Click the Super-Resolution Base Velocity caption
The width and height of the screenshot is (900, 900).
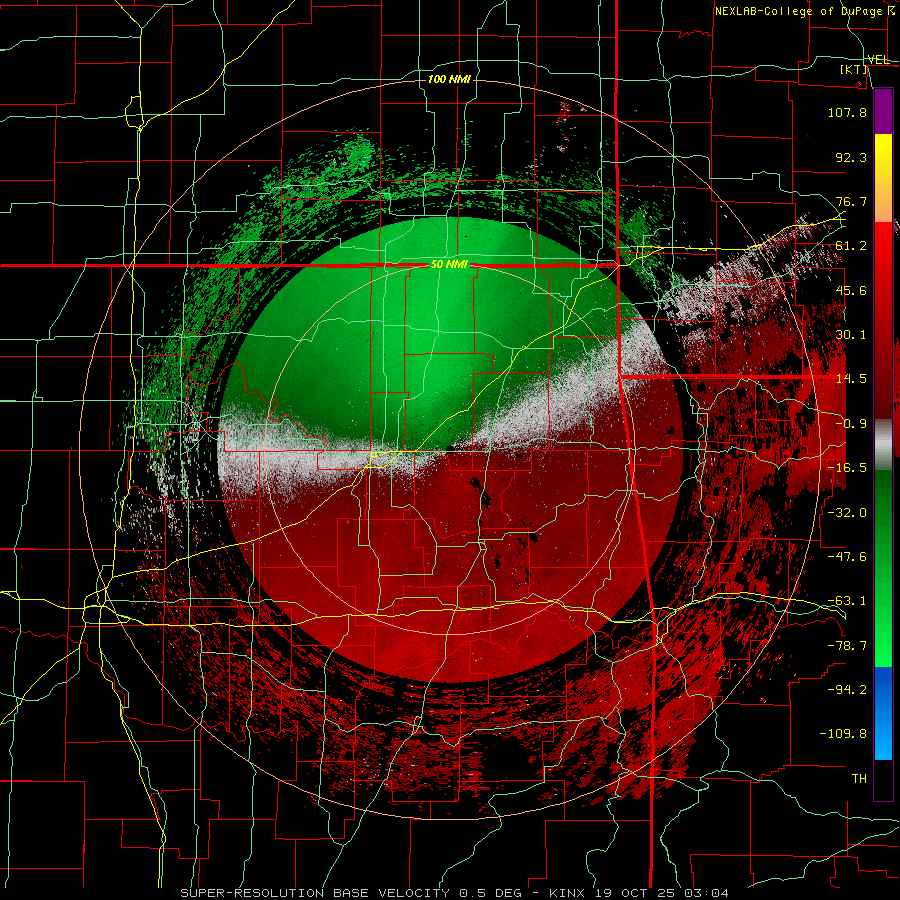(x=454, y=893)
